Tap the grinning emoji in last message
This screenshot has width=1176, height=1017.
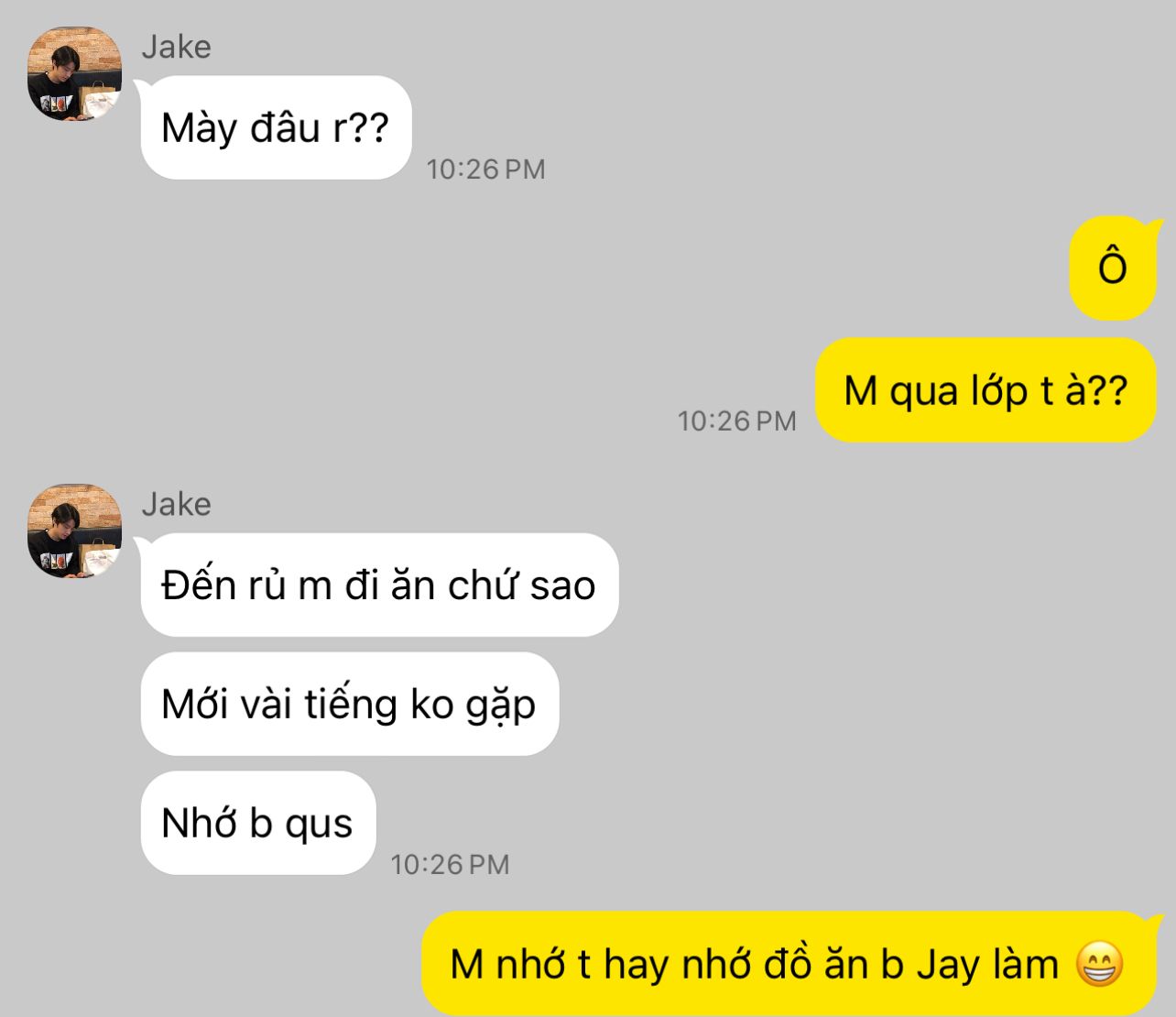tap(1098, 964)
